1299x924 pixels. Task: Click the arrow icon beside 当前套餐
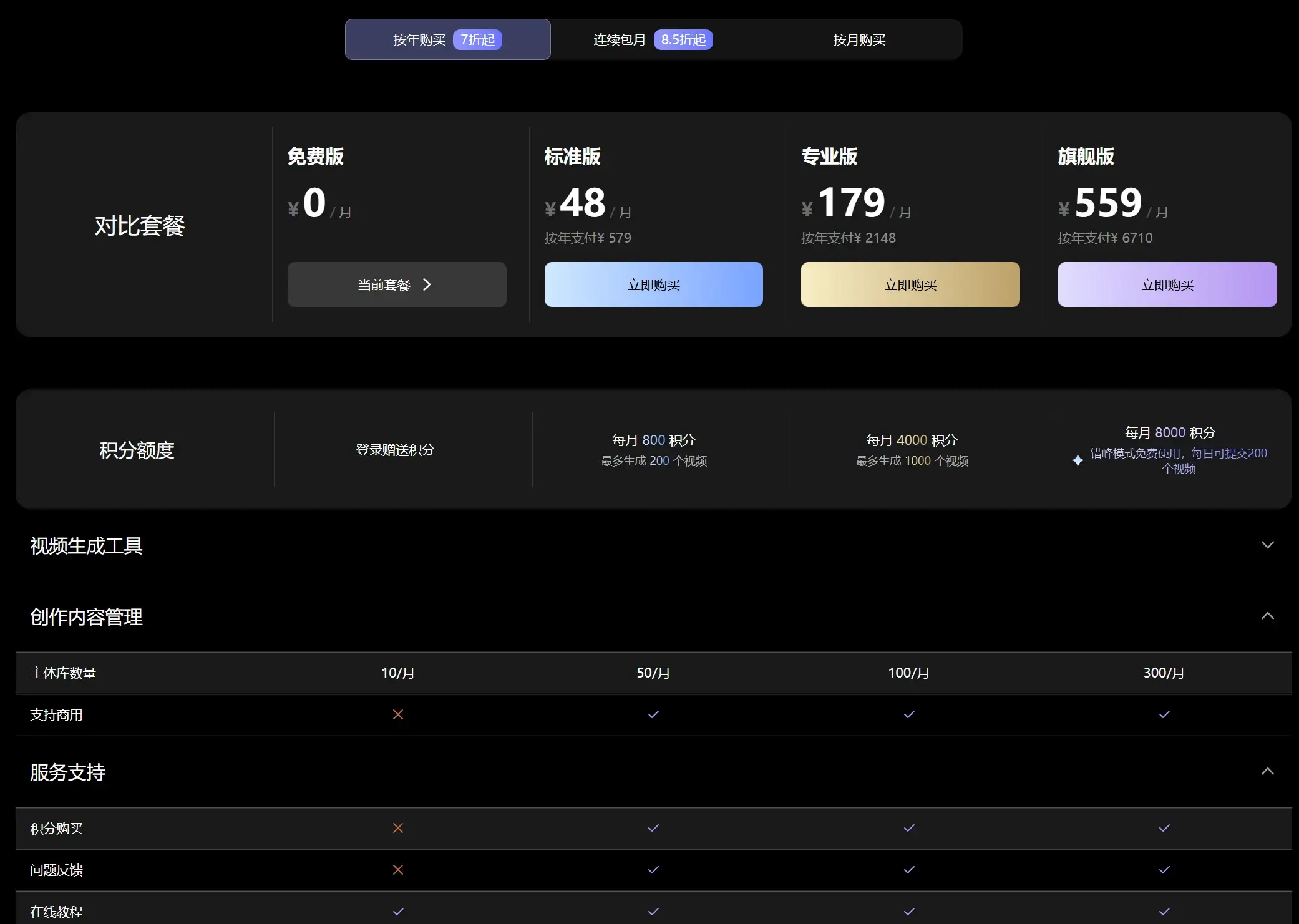427,284
